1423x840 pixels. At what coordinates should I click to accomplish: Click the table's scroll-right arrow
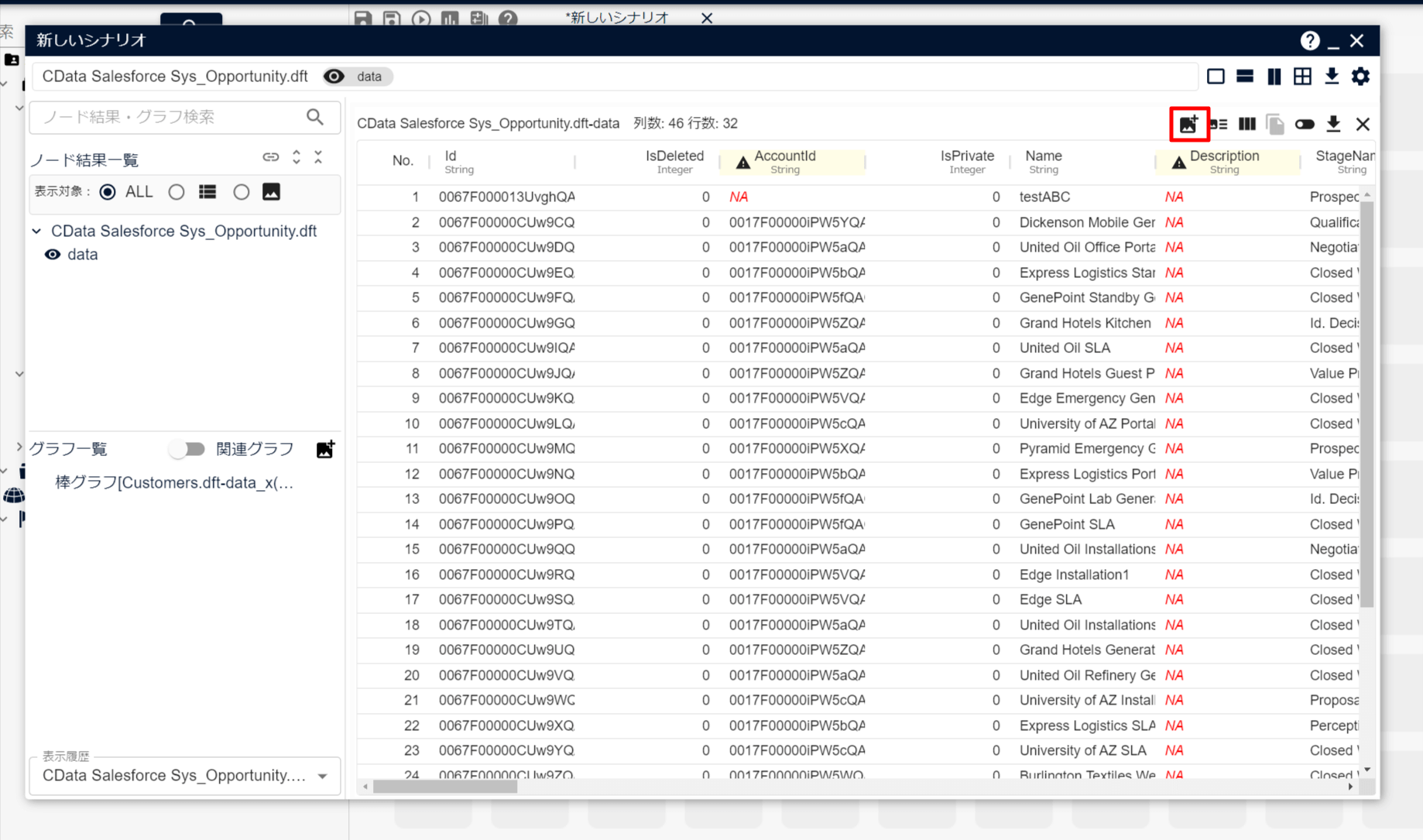[1350, 787]
